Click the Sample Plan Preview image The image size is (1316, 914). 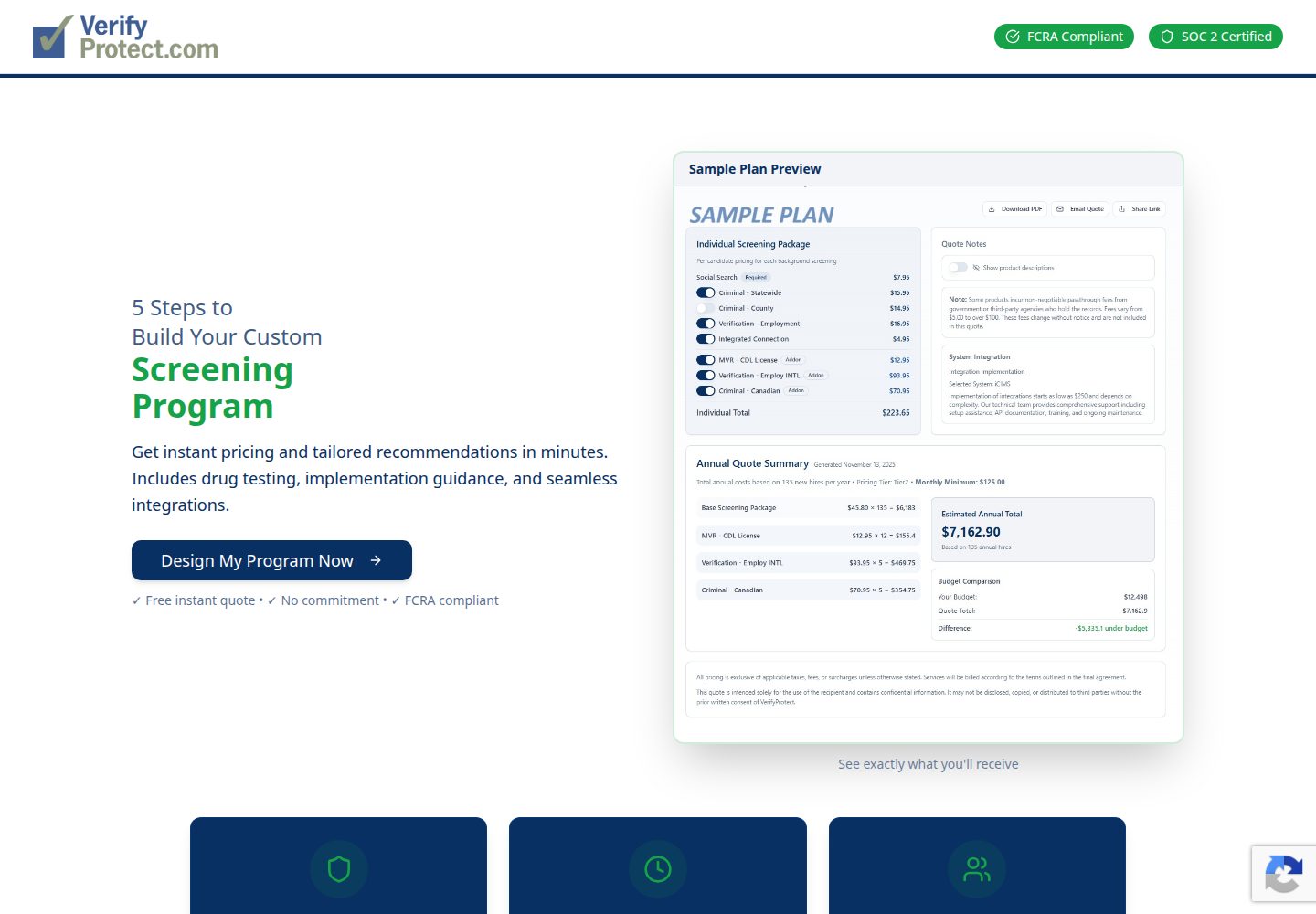click(x=929, y=464)
